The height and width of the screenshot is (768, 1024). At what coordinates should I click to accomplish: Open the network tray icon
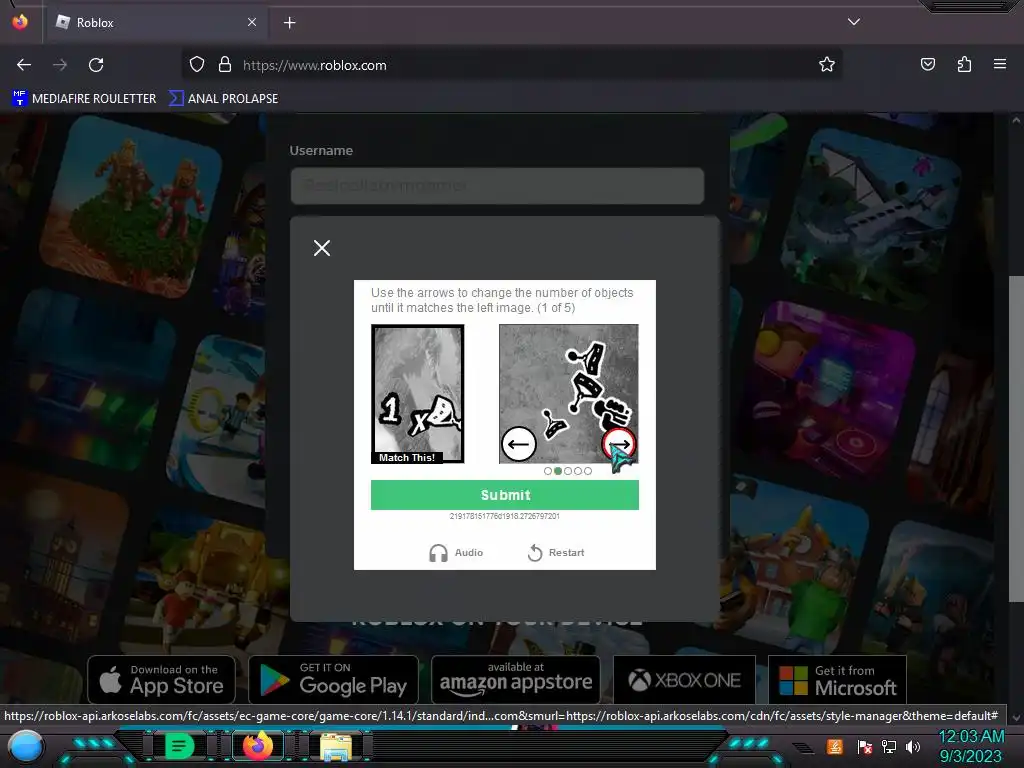coord(888,746)
